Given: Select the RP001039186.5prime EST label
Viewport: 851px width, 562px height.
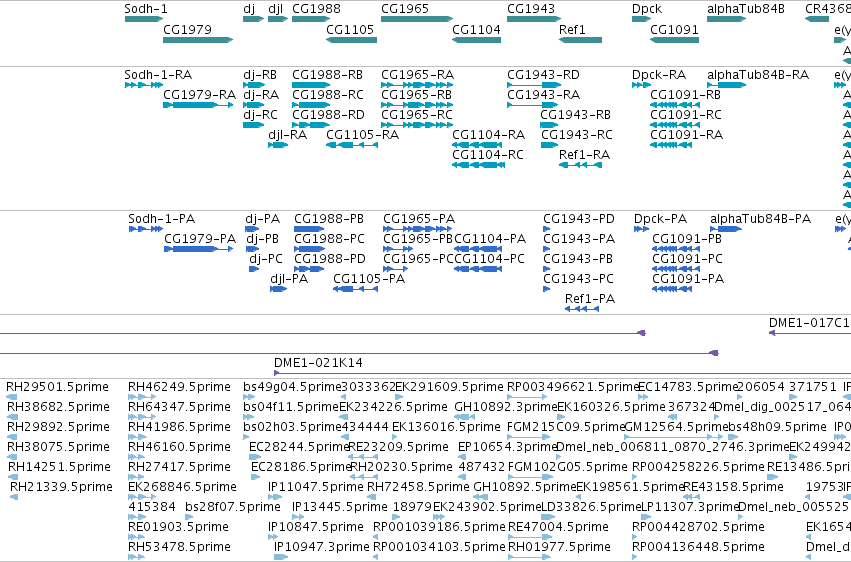Looking at the screenshot, I should (x=439, y=527).
